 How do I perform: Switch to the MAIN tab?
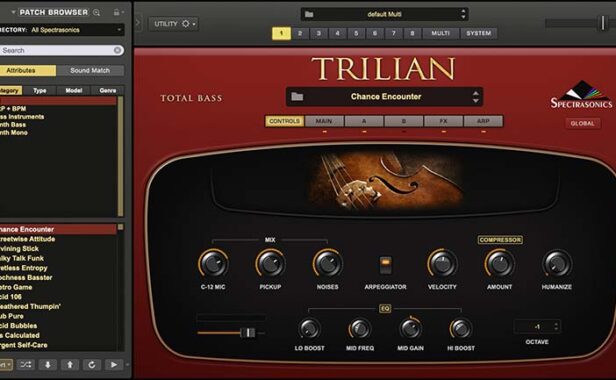coord(324,121)
